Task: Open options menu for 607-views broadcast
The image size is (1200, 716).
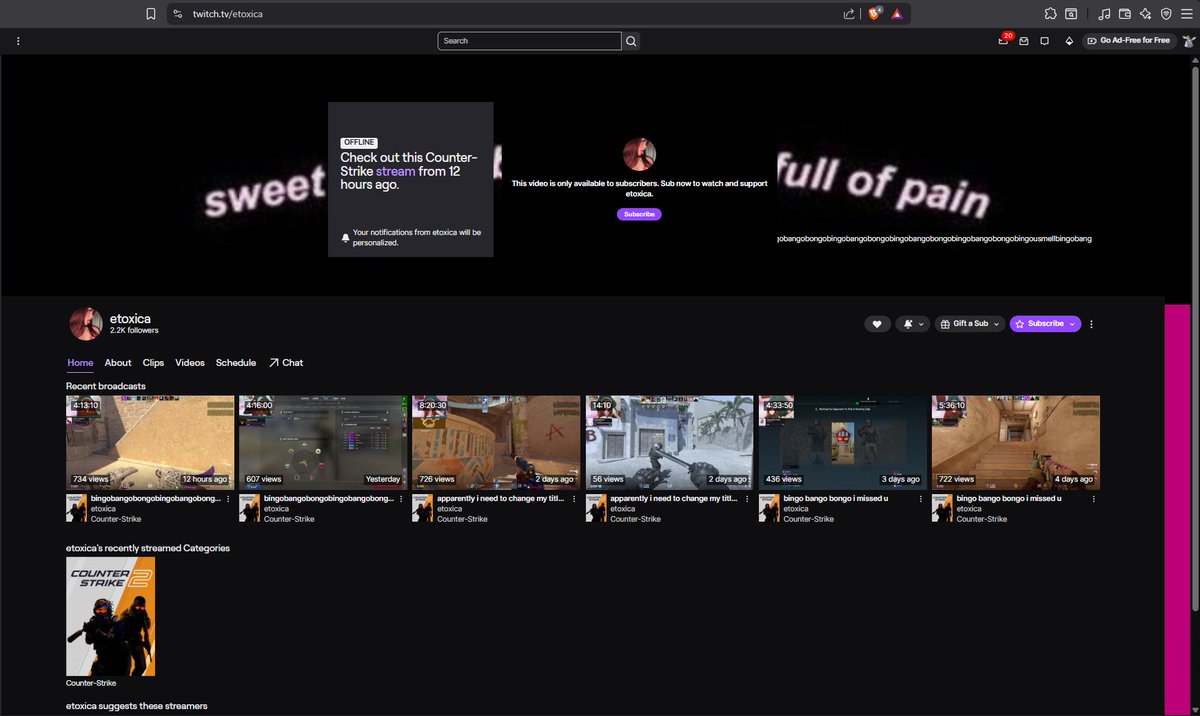Action: (x=400, y=498)
